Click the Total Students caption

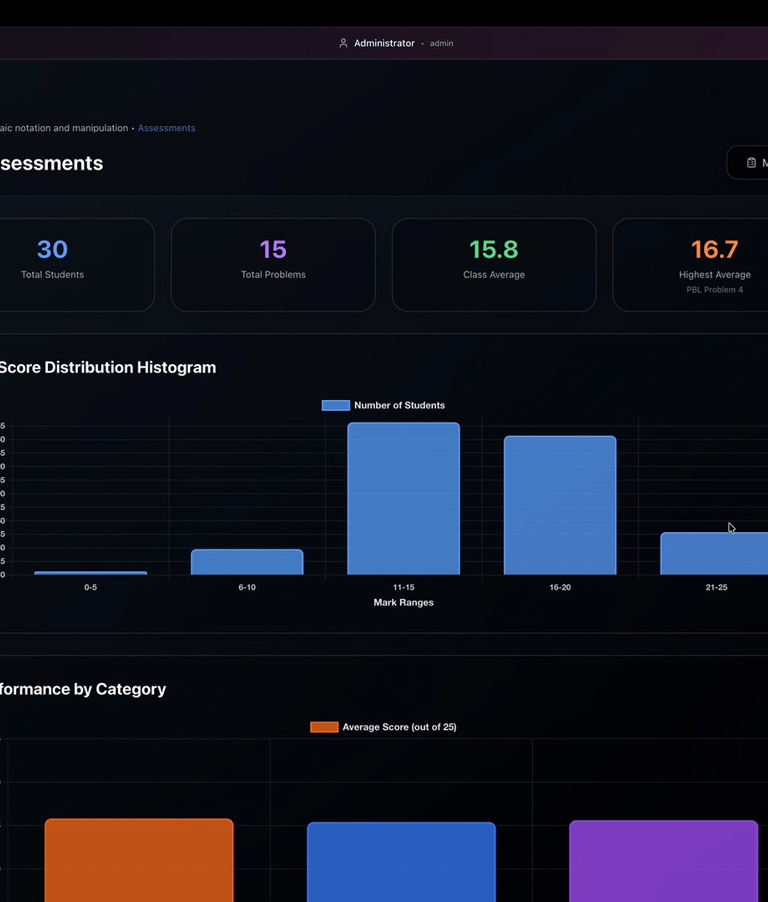click(x=52, y=275)
